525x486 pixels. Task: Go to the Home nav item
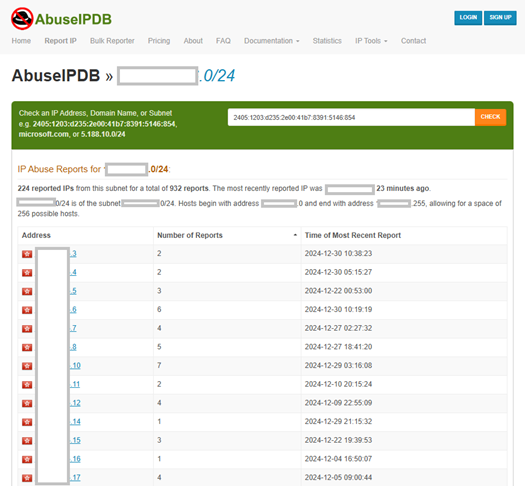click(x=21, y=41)
